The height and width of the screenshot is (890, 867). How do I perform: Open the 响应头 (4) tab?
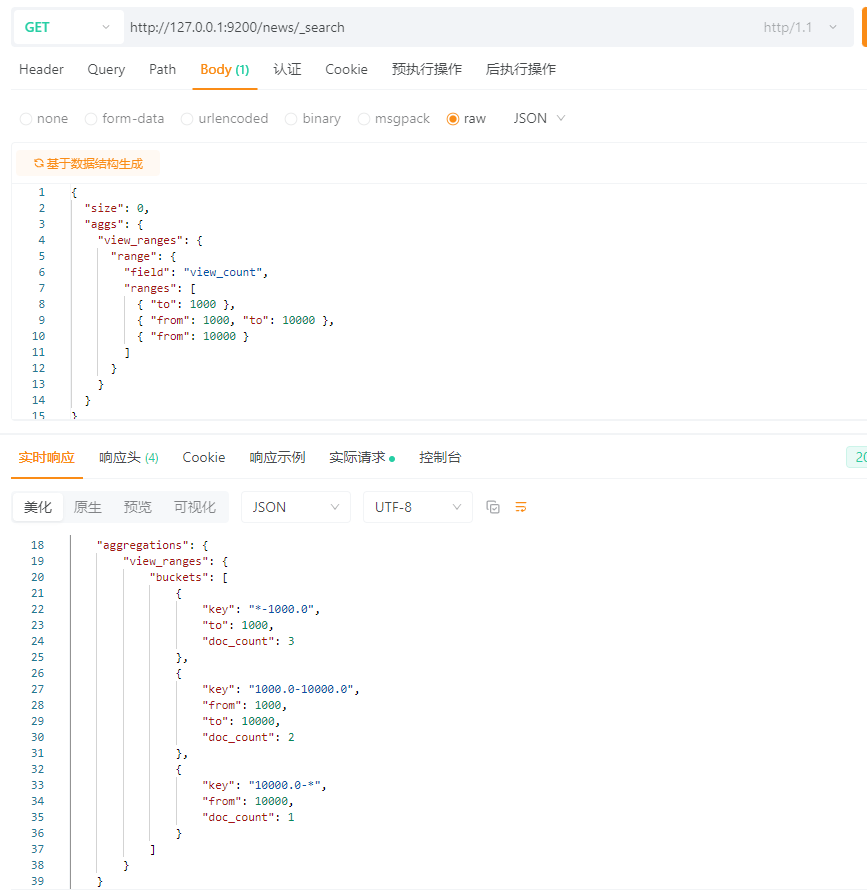[x=129, y=457]
